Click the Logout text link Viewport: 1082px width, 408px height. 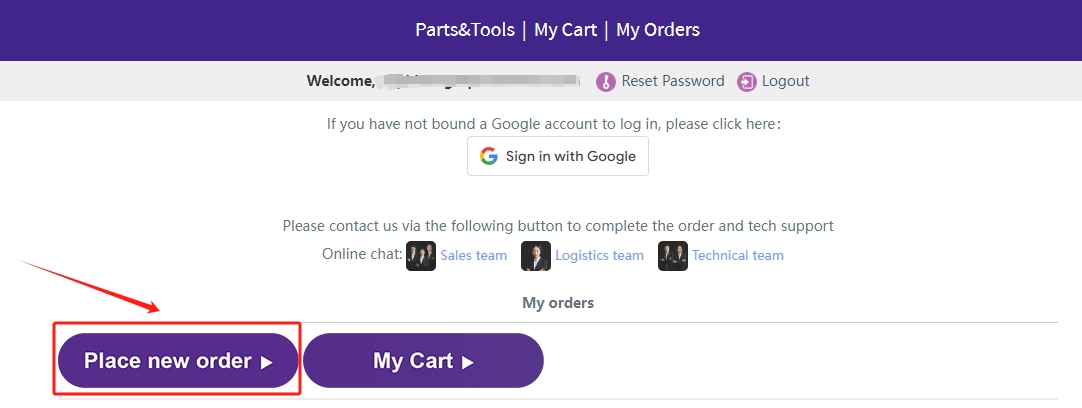[786, 81]
